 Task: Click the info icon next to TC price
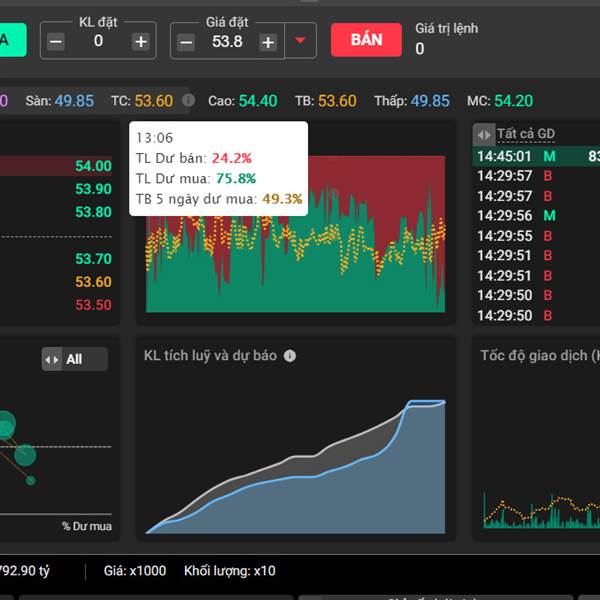coord(190,101)
